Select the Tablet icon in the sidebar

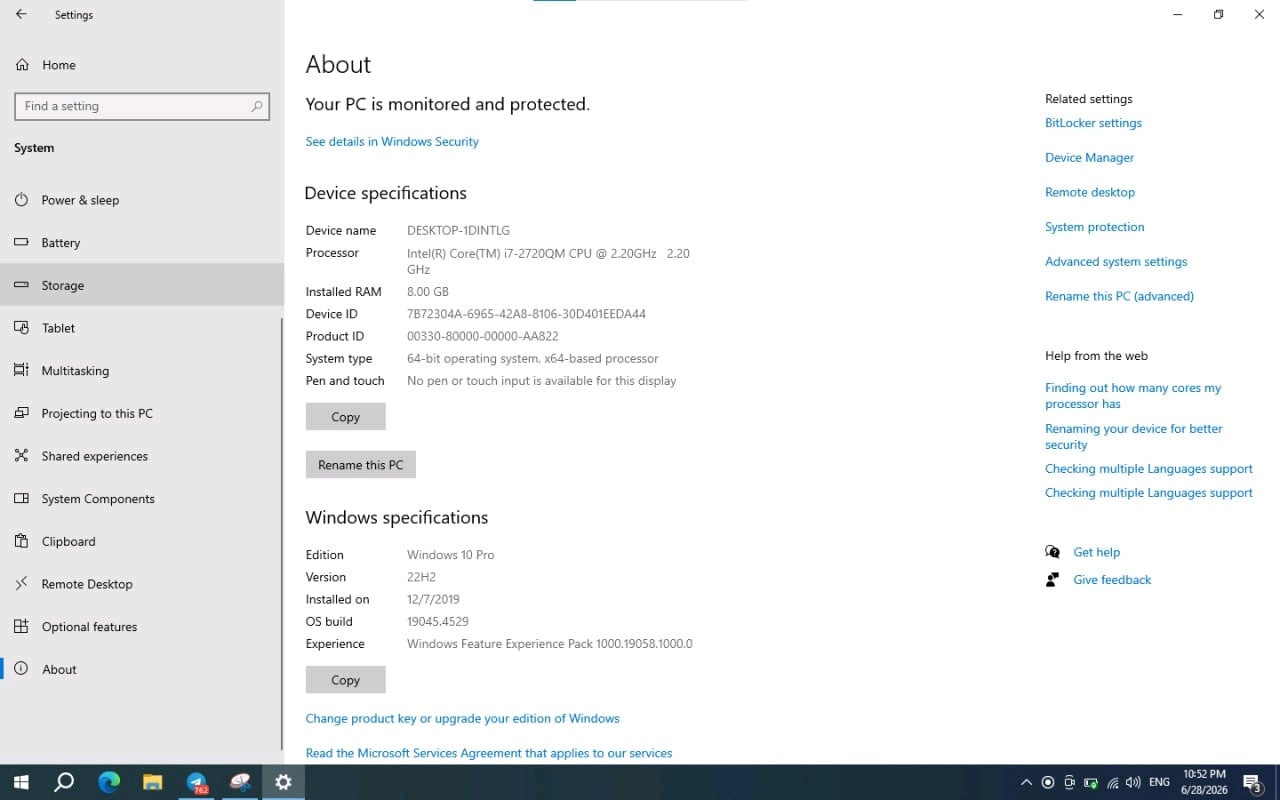pos(21,328)
